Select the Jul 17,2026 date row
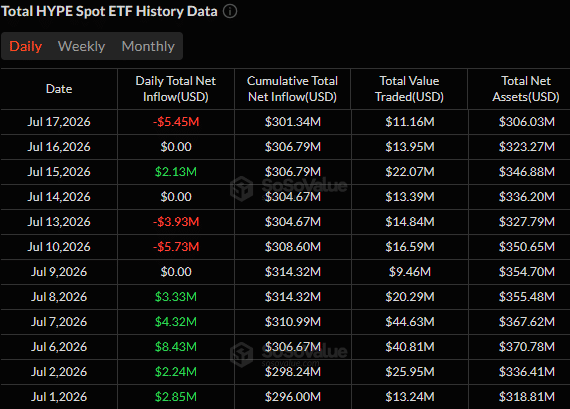Image resolution: width=570 pixels, height=409 pixels. (x=285, y=122)
